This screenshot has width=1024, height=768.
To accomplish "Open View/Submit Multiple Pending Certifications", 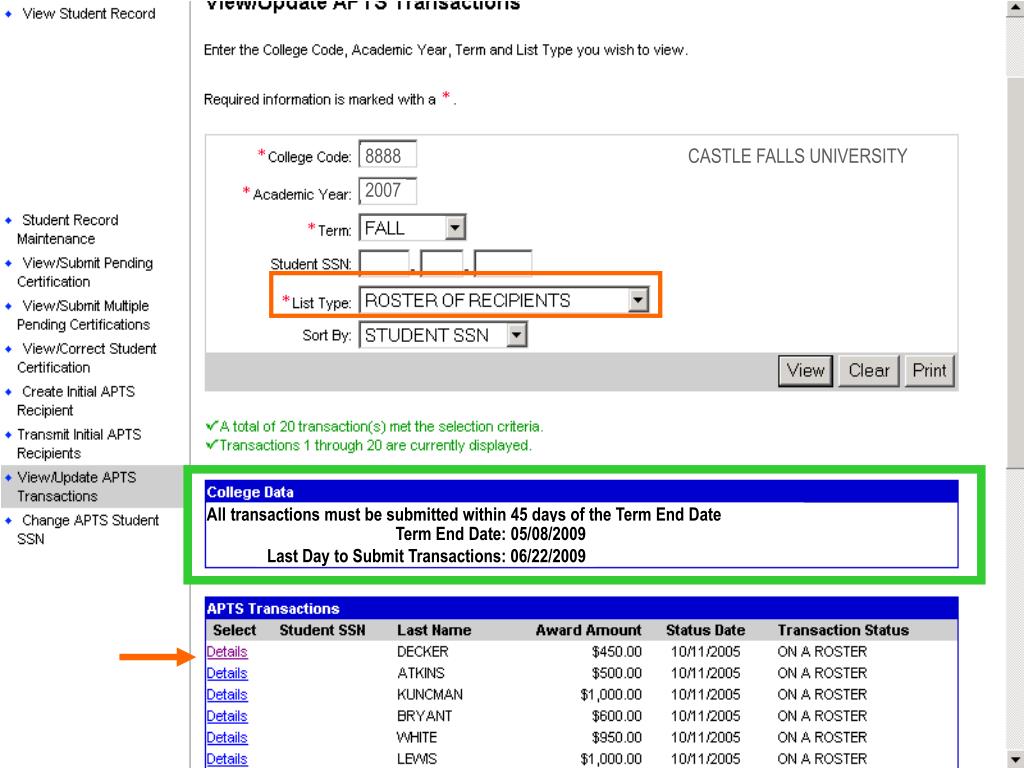I will click(x=84, y=315).
